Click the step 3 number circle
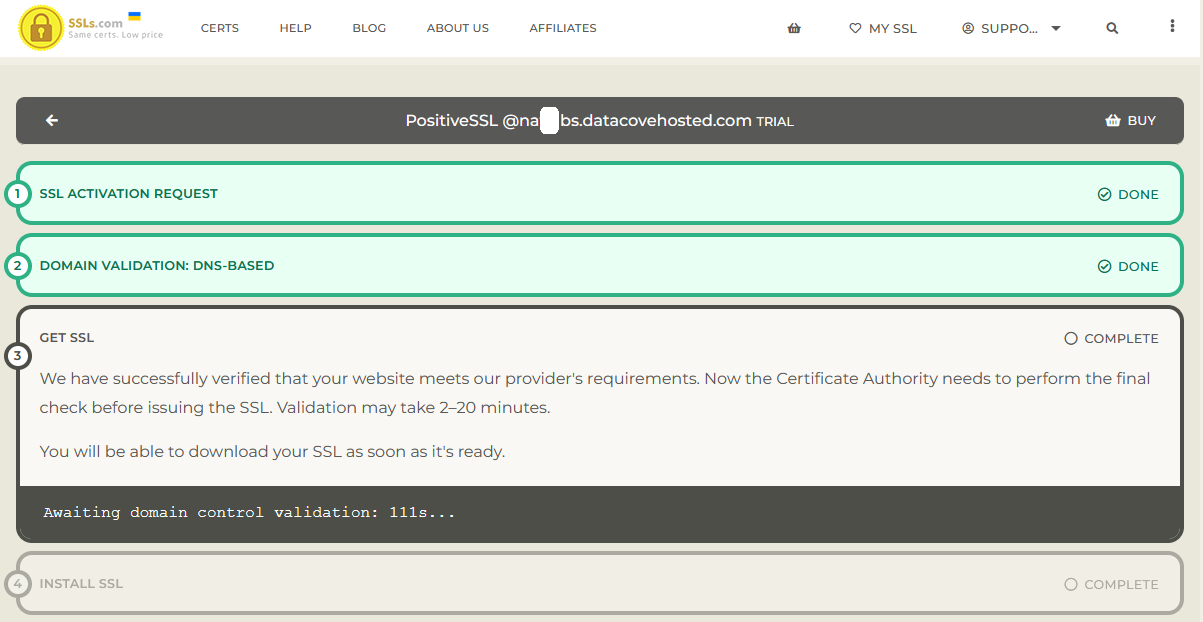Screen dimensions: 1203x622 (x=17, y=356)
